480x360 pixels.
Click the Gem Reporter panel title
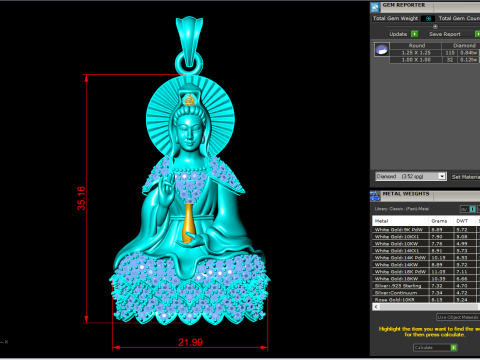(404, 5)
